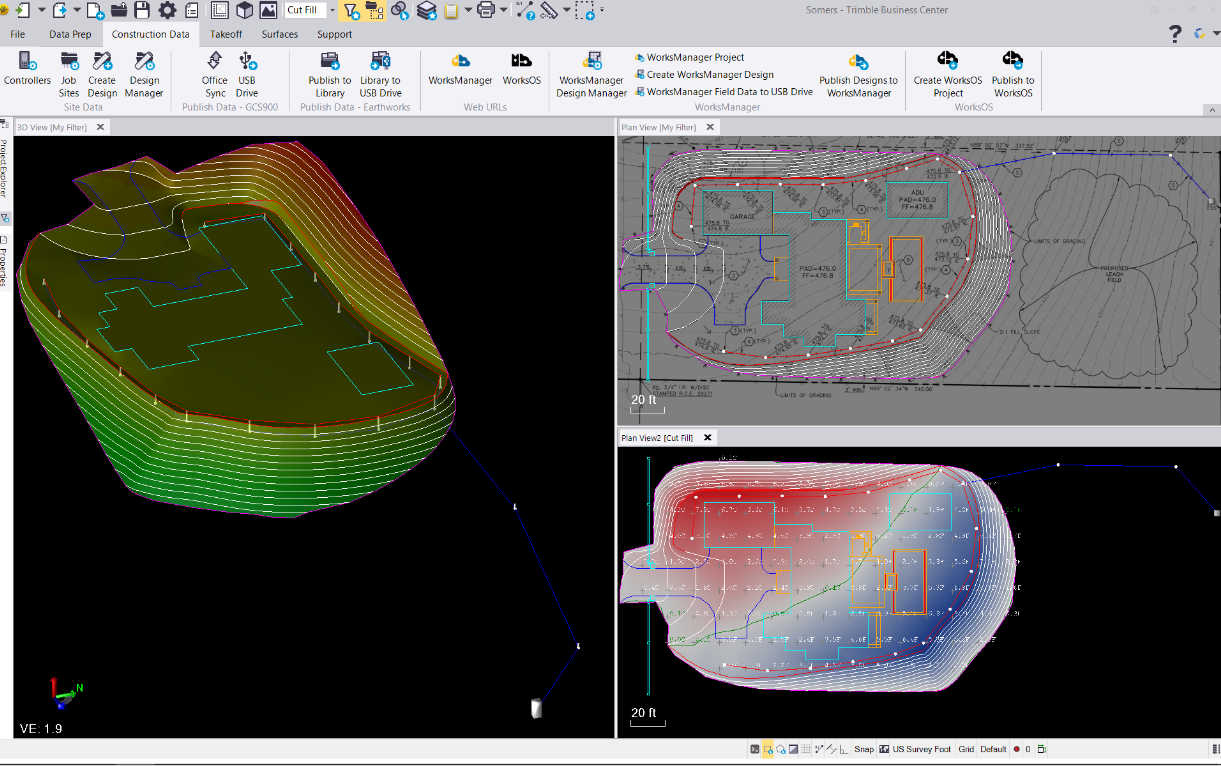Screen dimensions: 1221x766
Task: Open the Controllers panel
Action: tap(27, 75)
